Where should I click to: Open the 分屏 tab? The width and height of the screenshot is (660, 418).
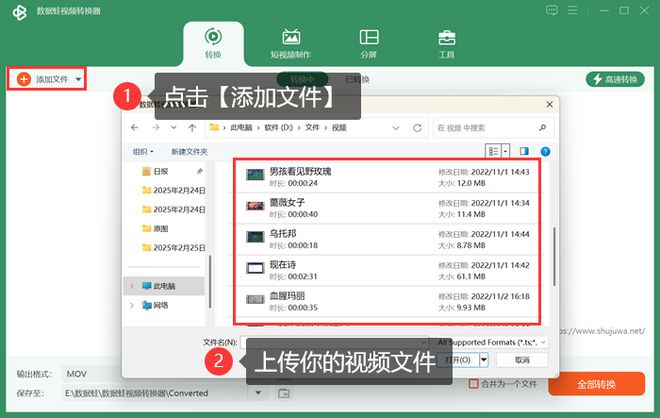pos(369,43)
